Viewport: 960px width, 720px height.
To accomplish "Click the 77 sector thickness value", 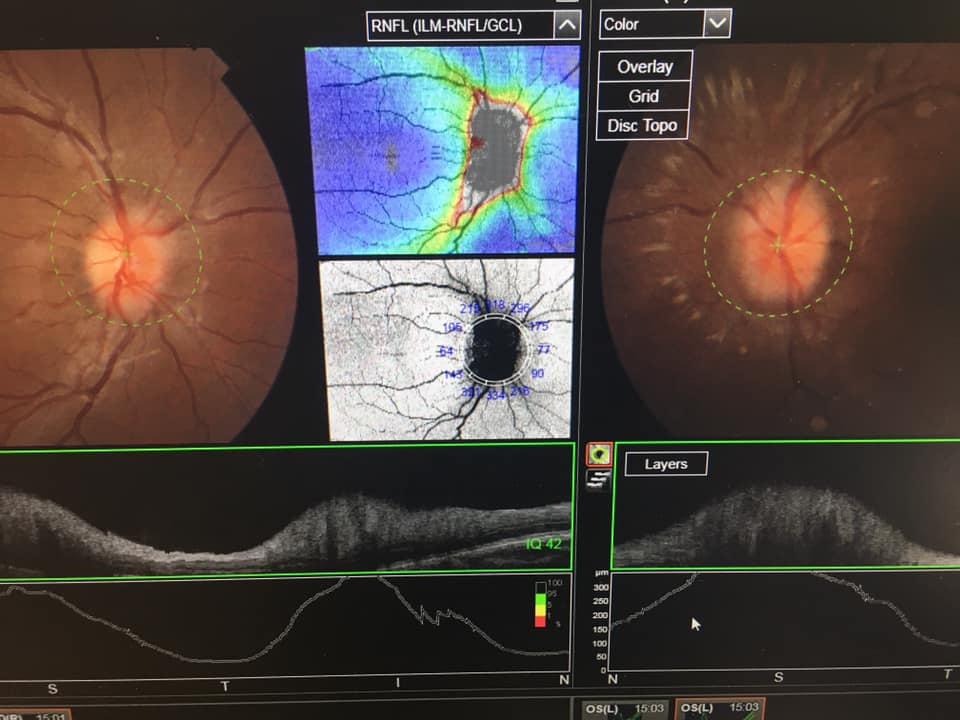I will 543,349.
